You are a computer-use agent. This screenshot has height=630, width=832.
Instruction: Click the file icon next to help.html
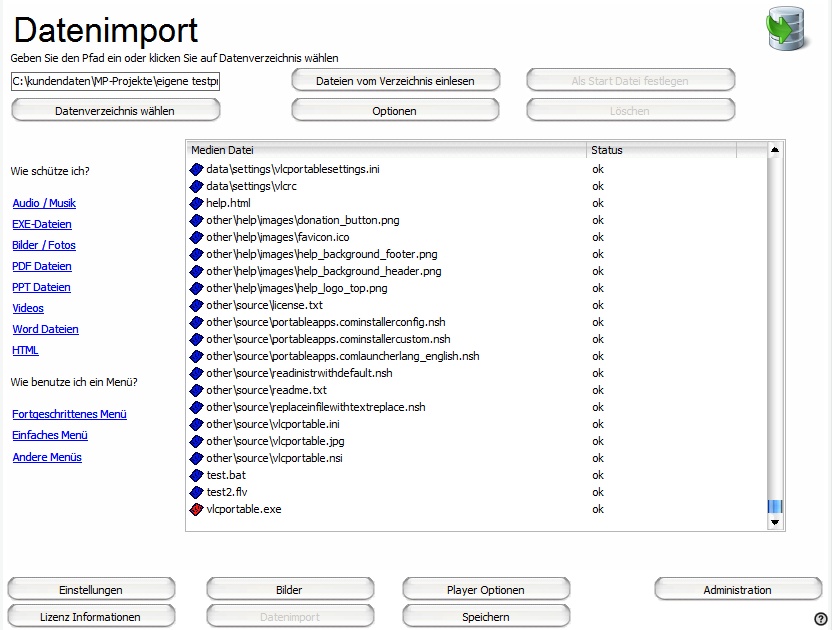click(x=196, y=203)
